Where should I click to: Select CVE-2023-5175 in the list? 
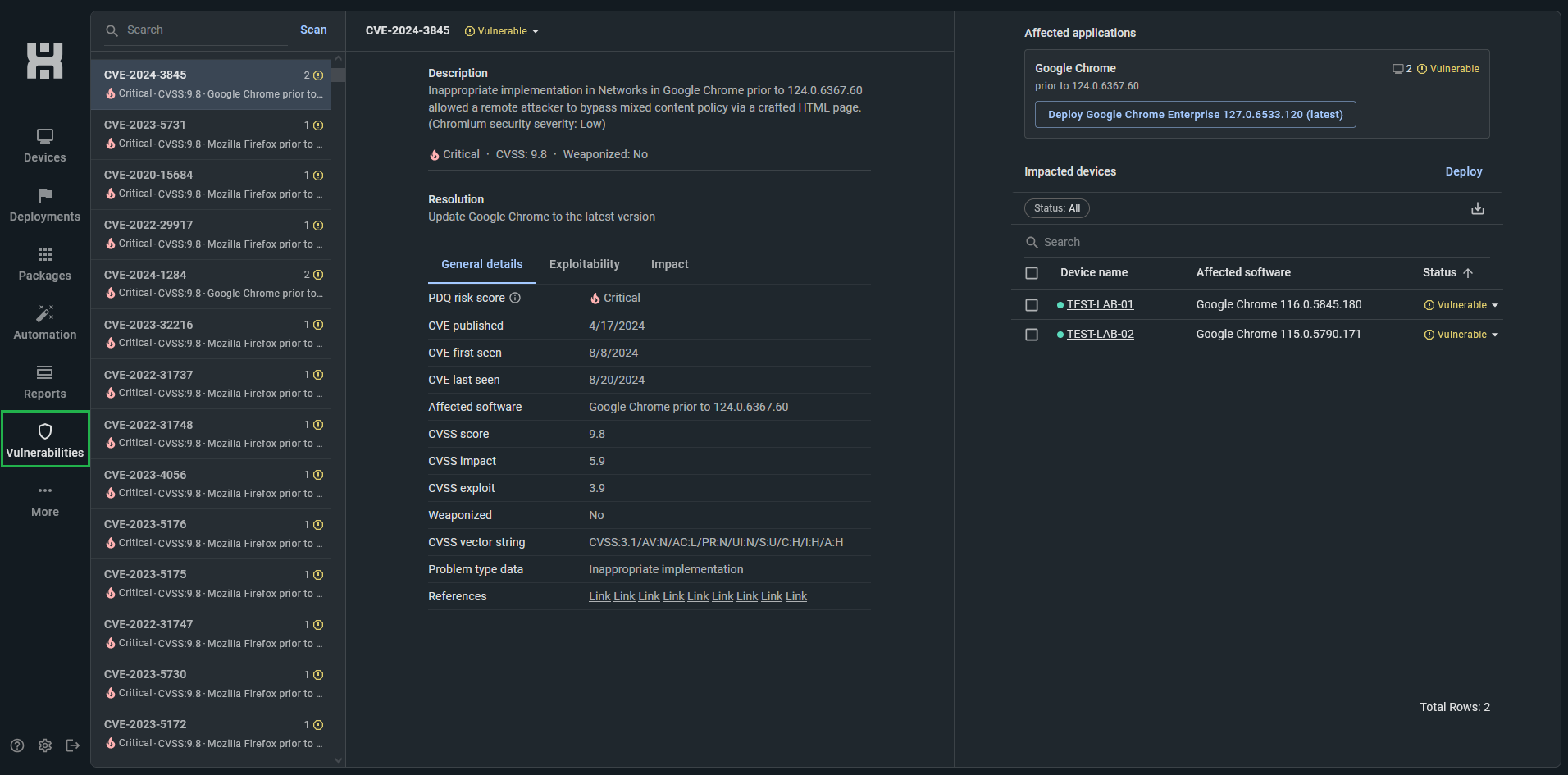point(212,584)
